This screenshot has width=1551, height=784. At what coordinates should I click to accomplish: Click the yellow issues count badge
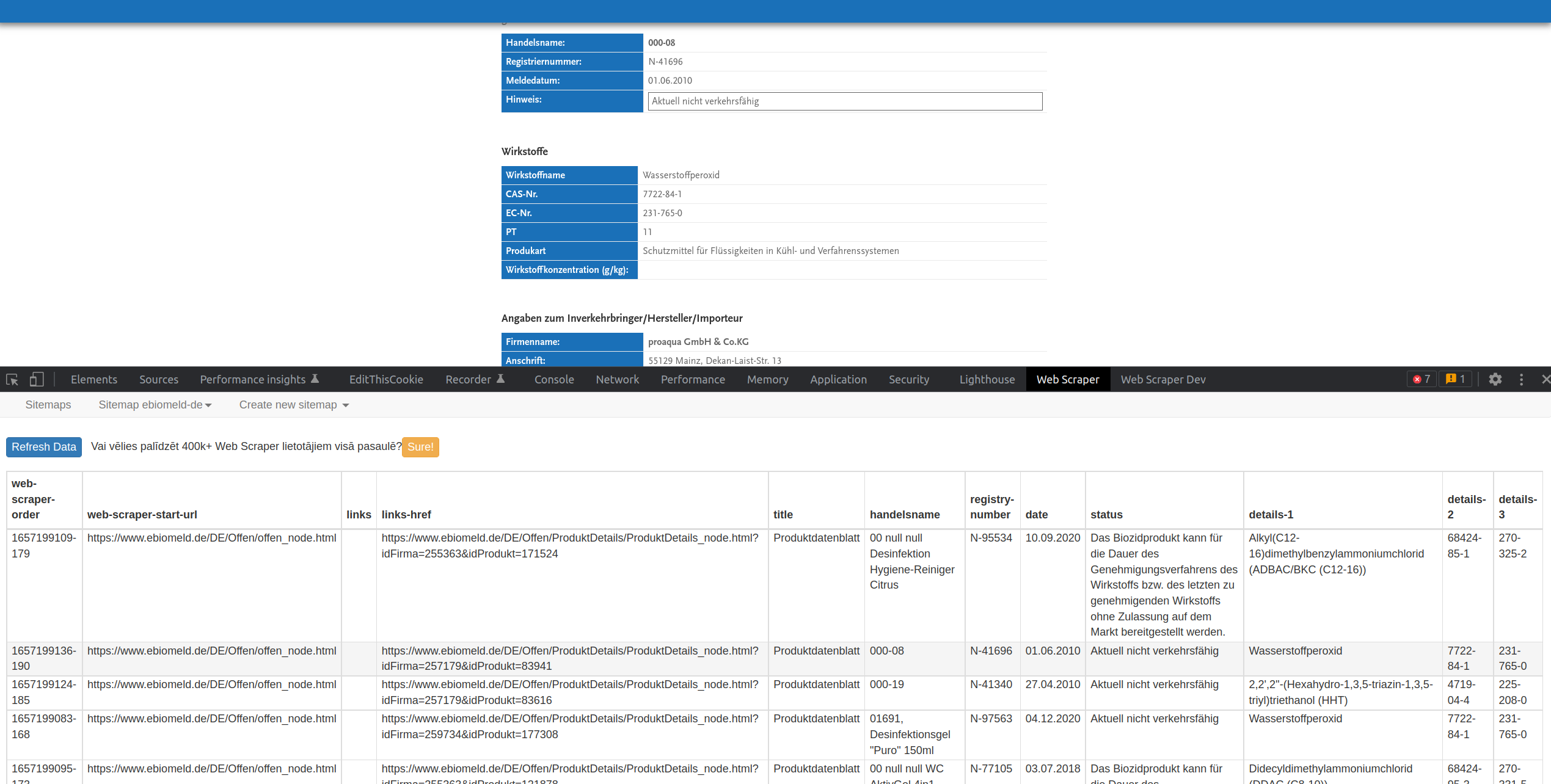click(1456, 380)
